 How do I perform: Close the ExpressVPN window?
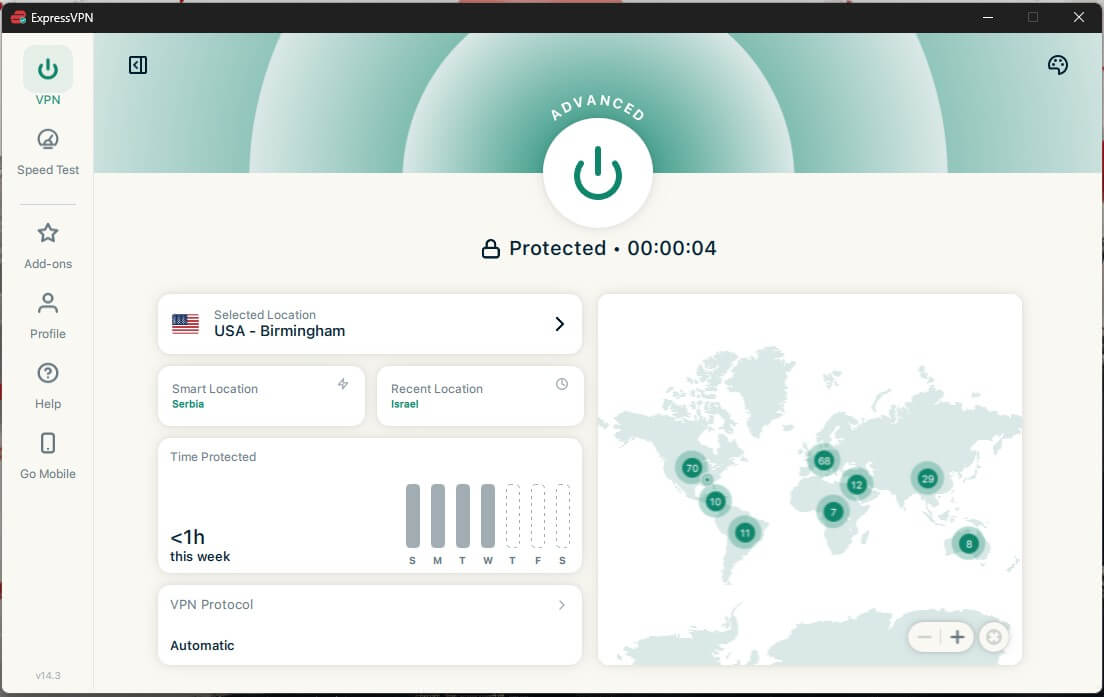point(1079,17)
